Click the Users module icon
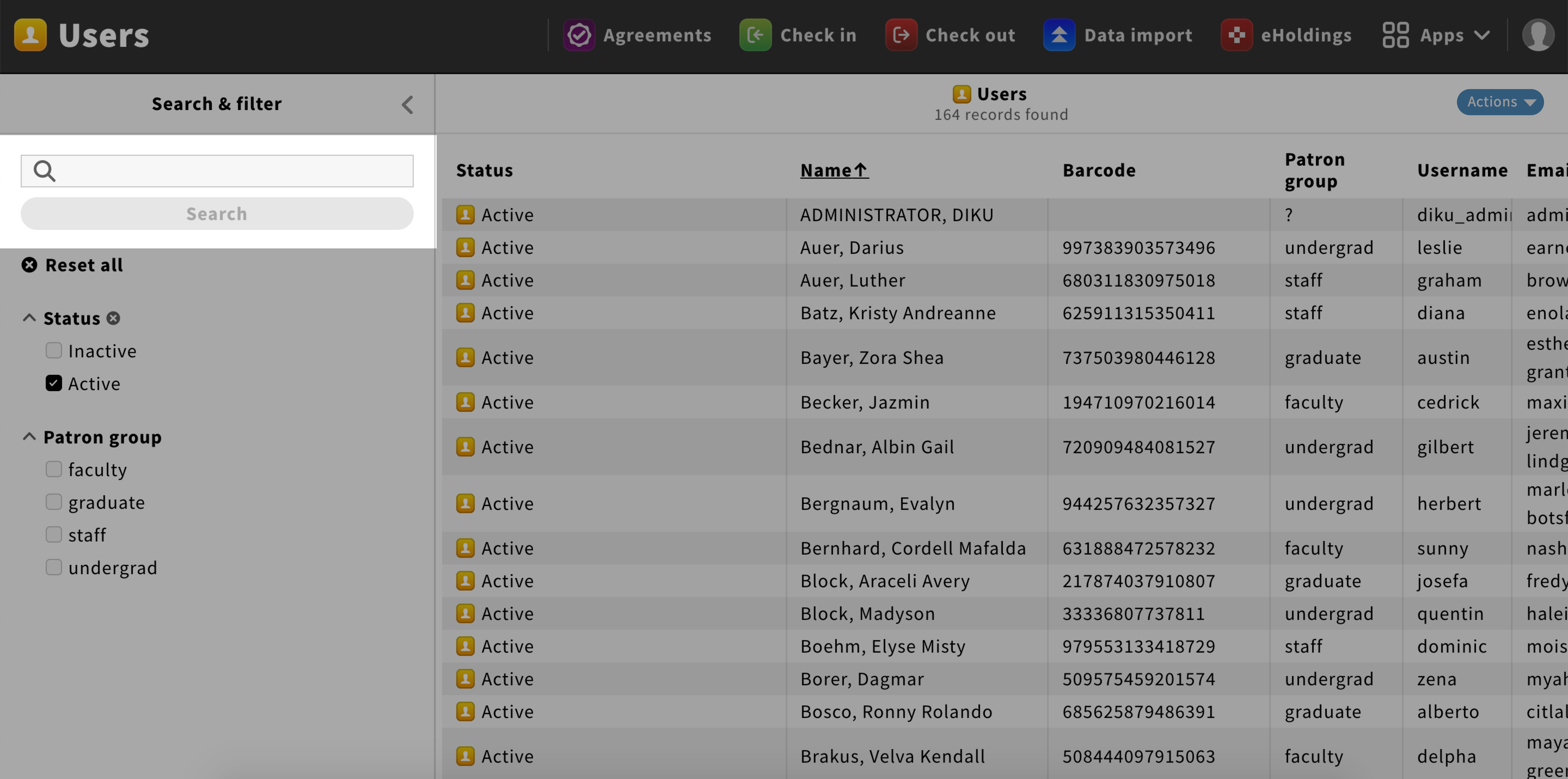 coord(30,35)
